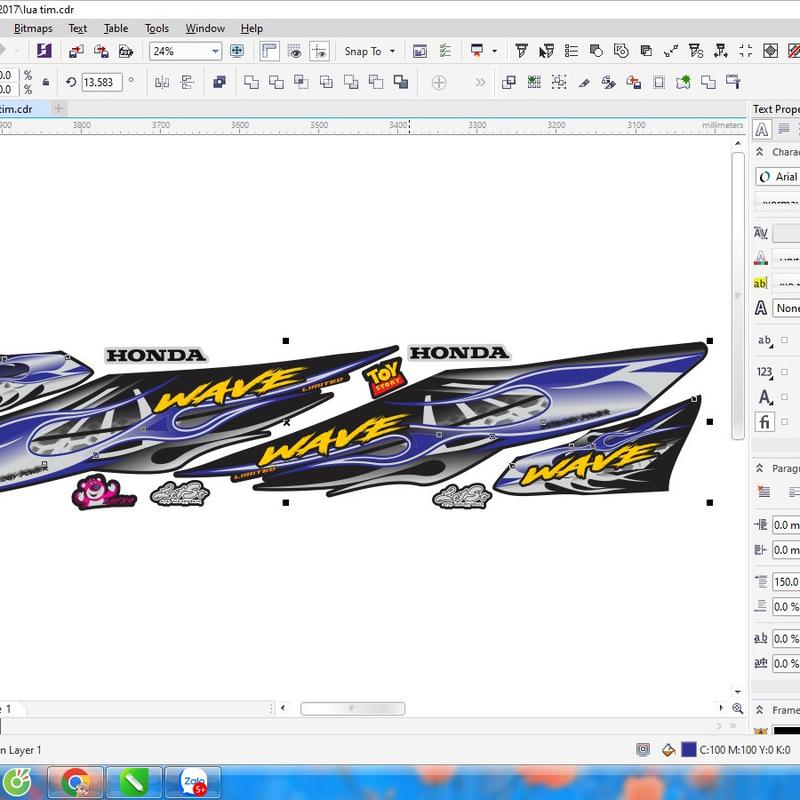The height and width of the screenshot is (800, 800).
Task: Open the 24% zoom level dropdown
Action: [x=215, y=51]
